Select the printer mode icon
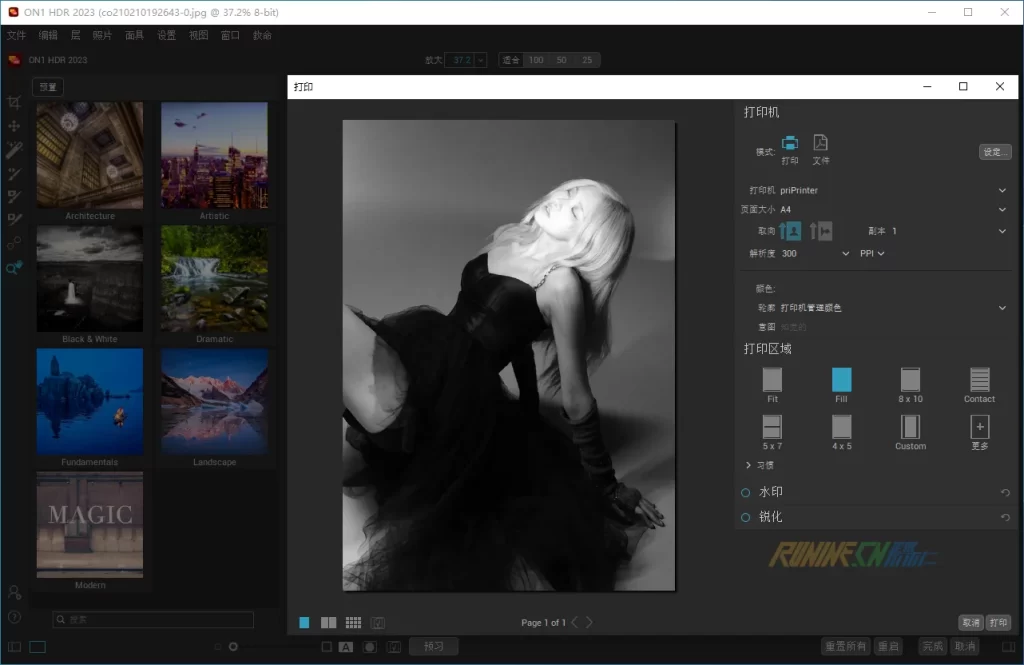Screen dimensions: 1024x665 pyautogui.click(x=790, y=143)
